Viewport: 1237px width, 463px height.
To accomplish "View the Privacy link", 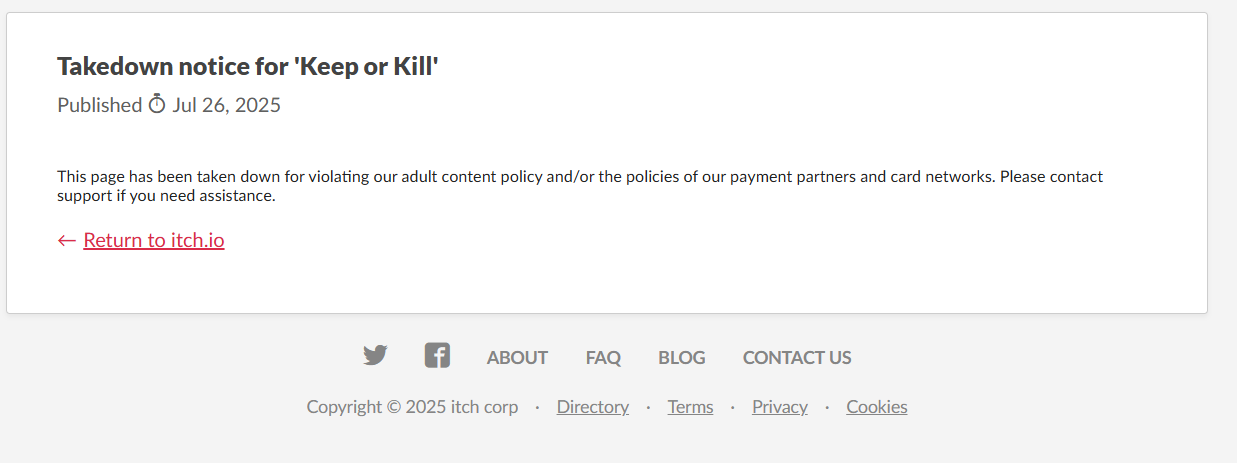I will pos(780,407).
